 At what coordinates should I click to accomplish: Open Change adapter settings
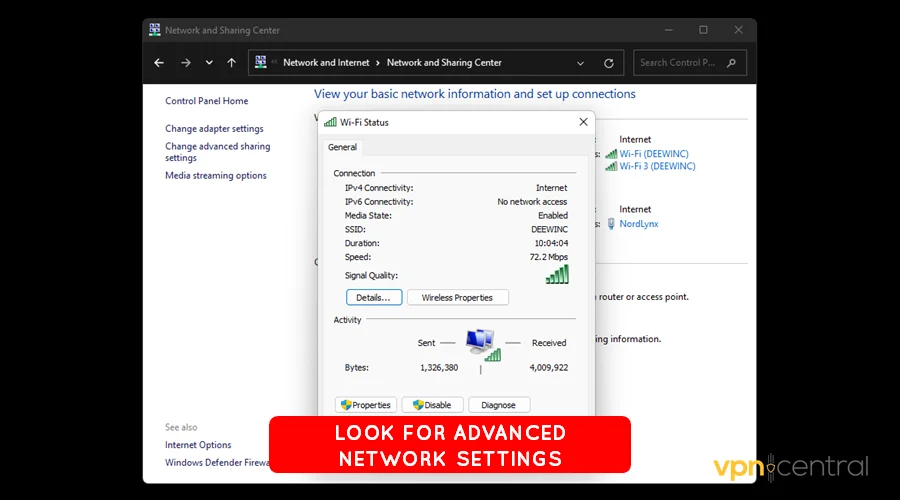point(214,129)
